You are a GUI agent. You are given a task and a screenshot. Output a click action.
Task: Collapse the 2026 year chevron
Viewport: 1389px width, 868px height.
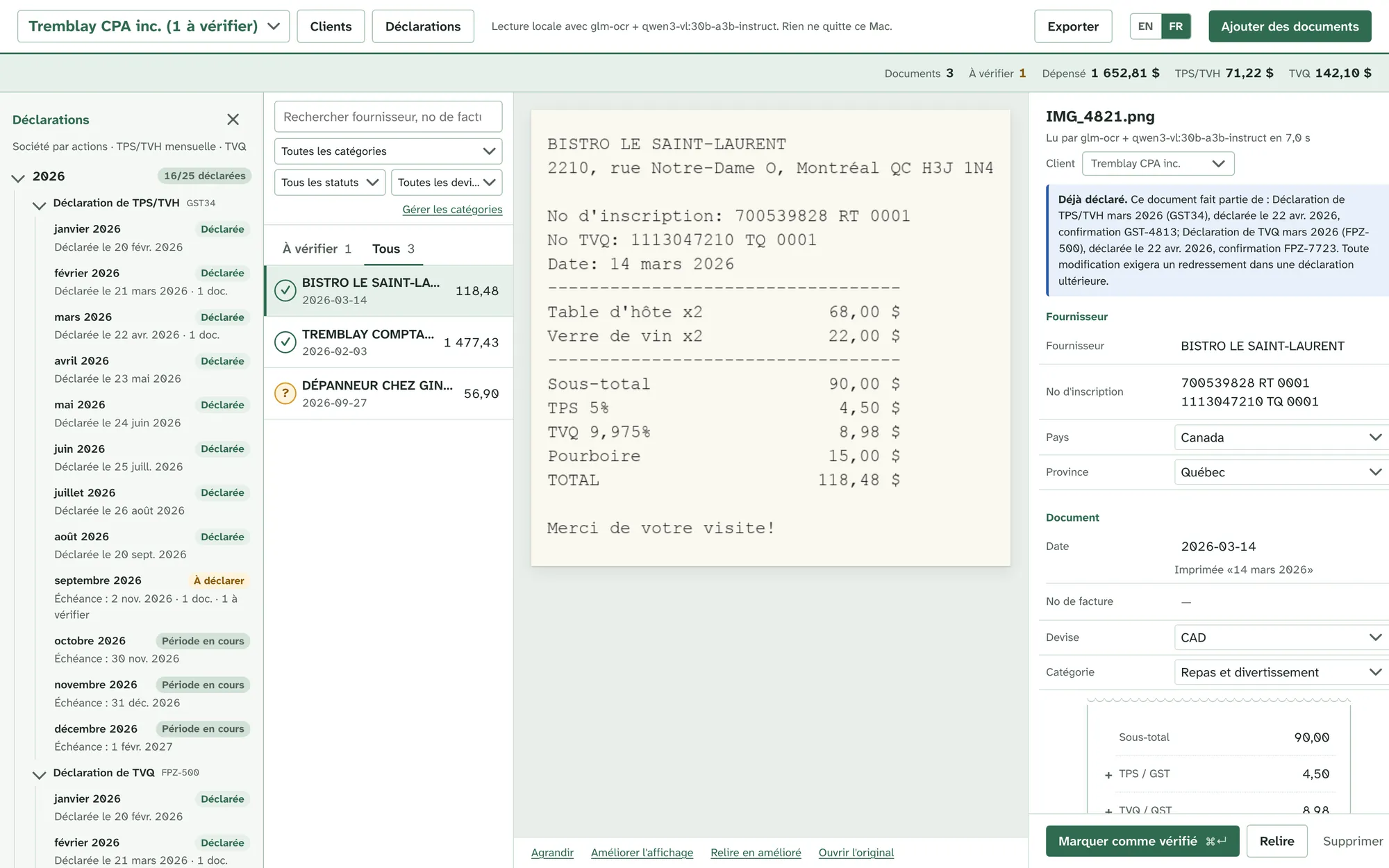click(x=18, y=177)
